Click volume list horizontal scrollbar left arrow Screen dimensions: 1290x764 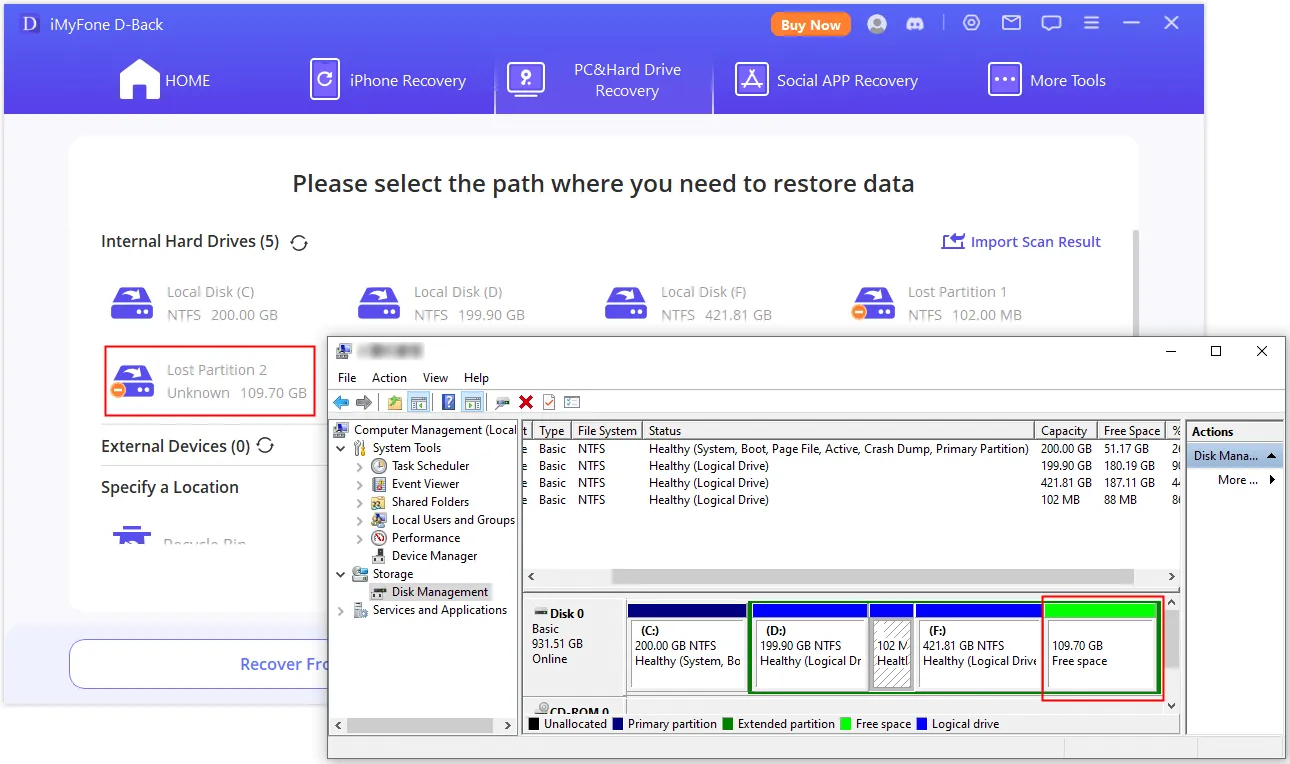pos(531,577)
